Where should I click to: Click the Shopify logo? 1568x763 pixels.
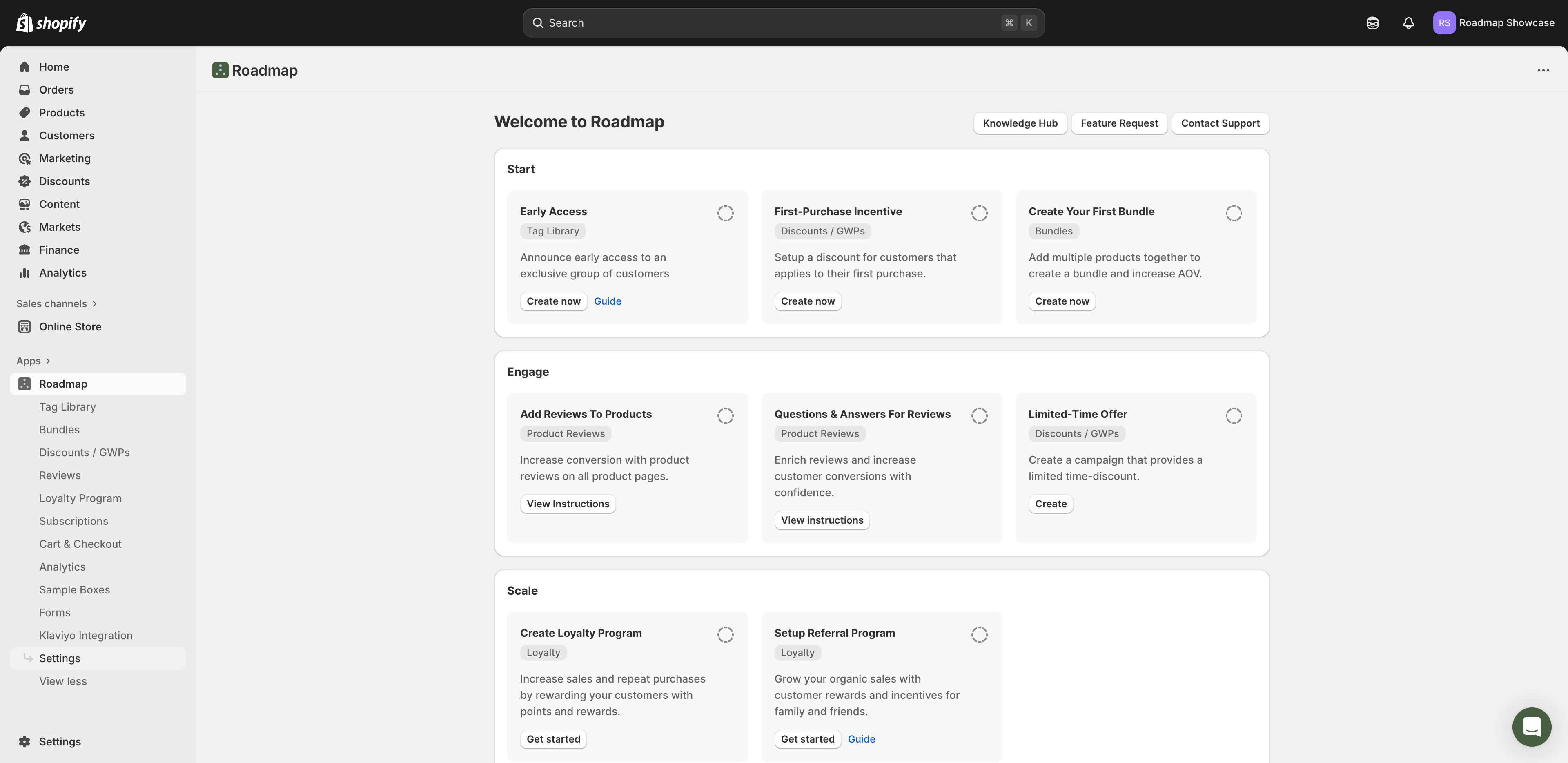tap(51, 22)
